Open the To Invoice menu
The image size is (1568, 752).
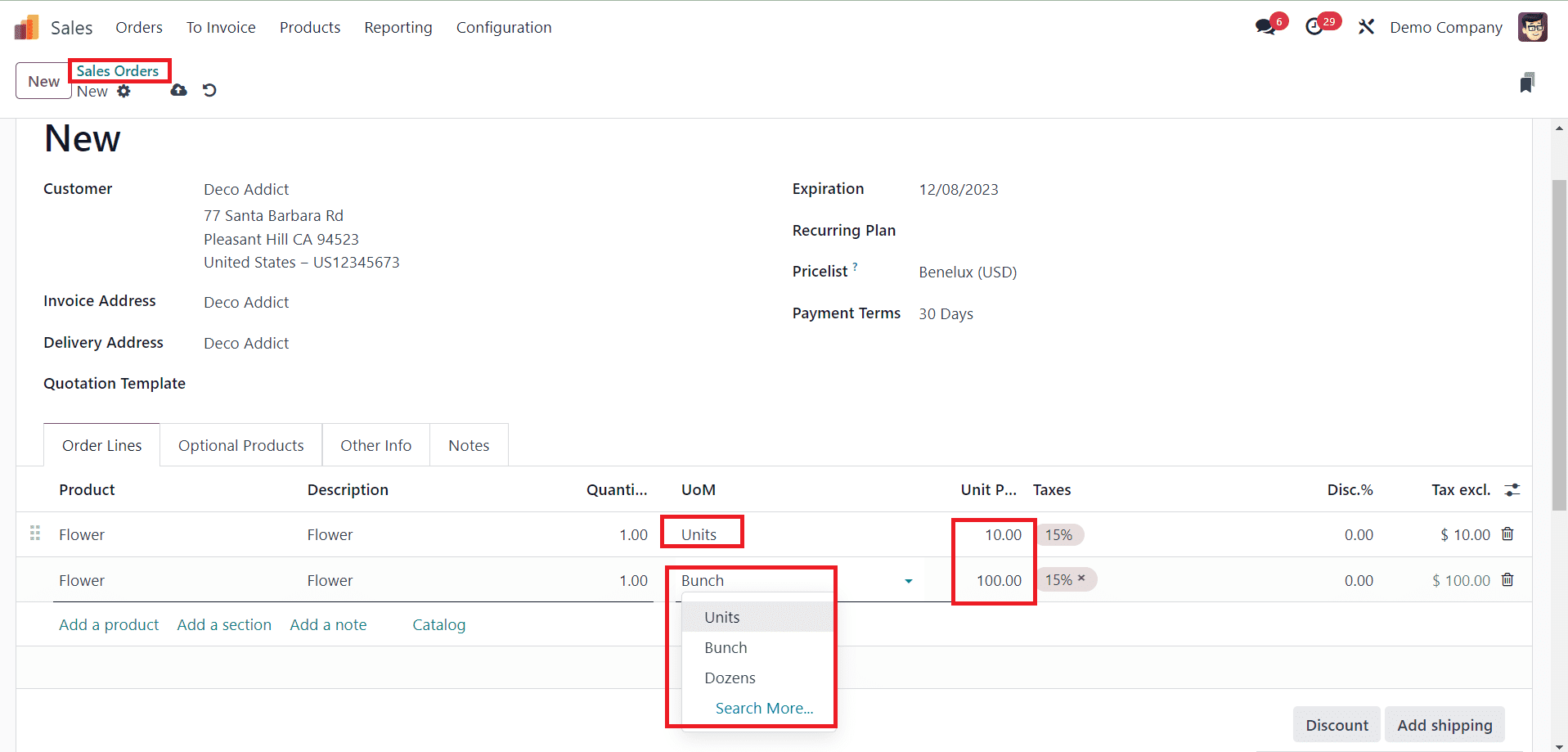[221, 27]
